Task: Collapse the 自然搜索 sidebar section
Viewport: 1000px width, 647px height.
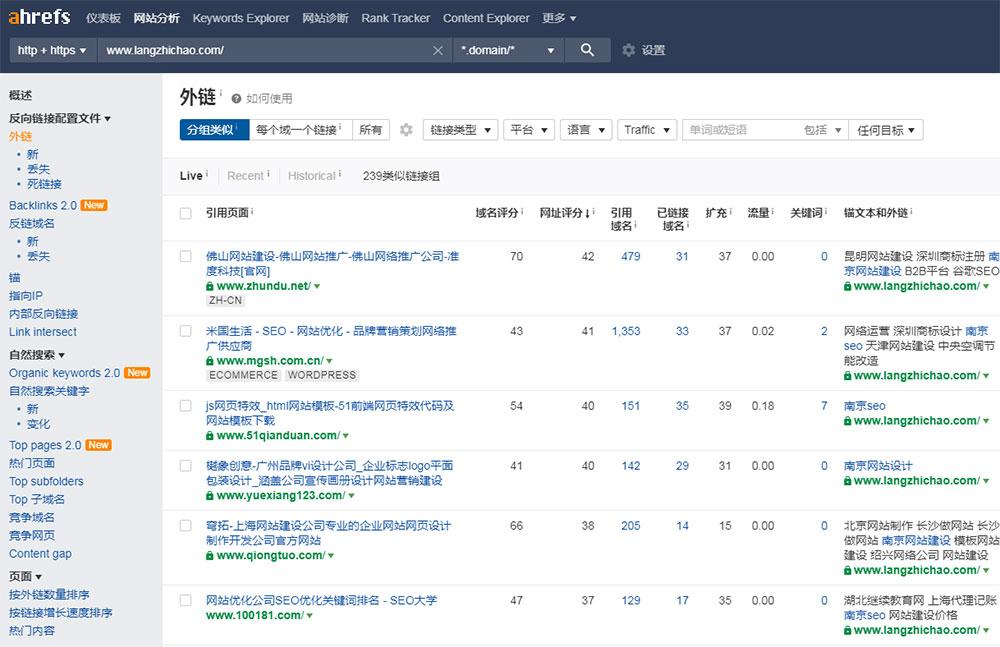Action: (x=37, y=355)
